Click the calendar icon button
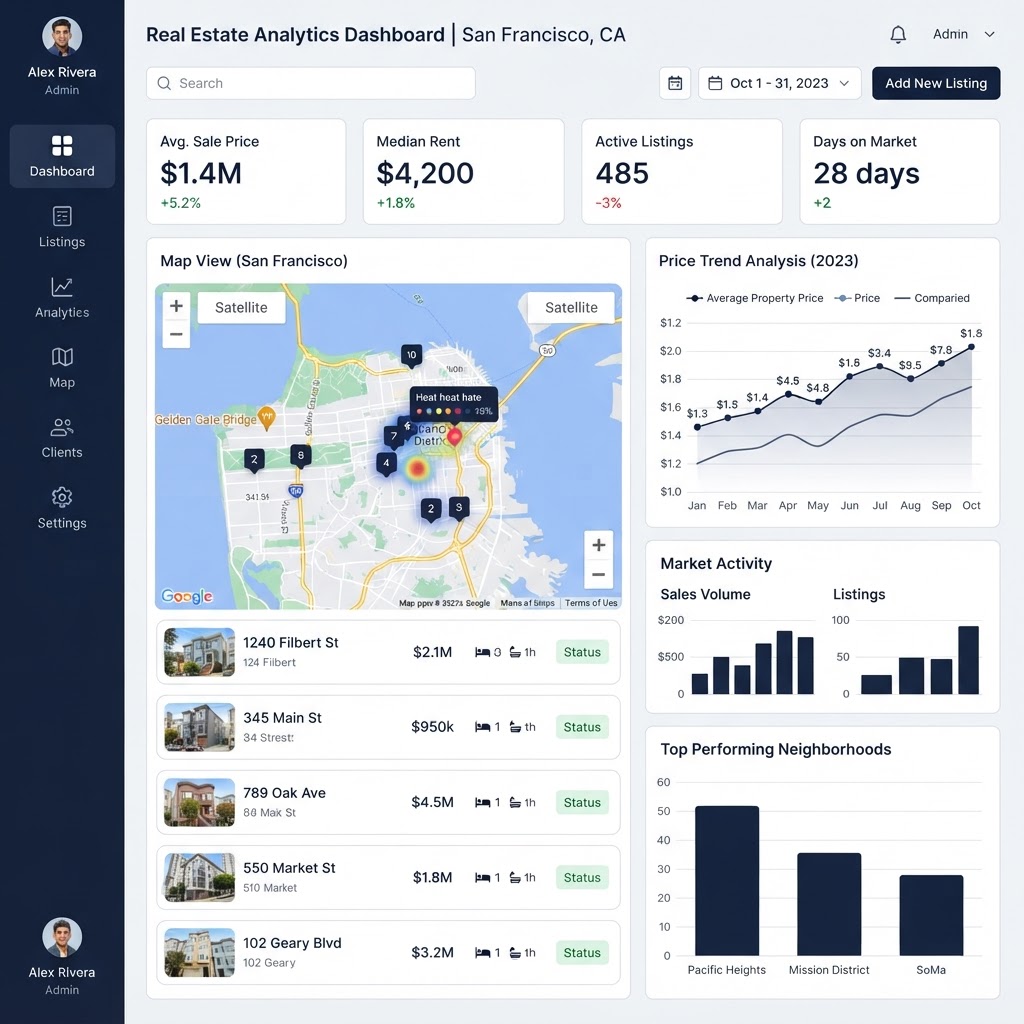The image size is (1024, 1024). (675, 83)
